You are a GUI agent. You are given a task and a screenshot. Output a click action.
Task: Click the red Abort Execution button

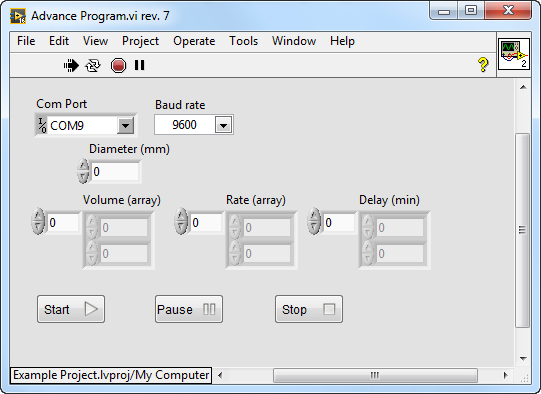coord(118,65)
